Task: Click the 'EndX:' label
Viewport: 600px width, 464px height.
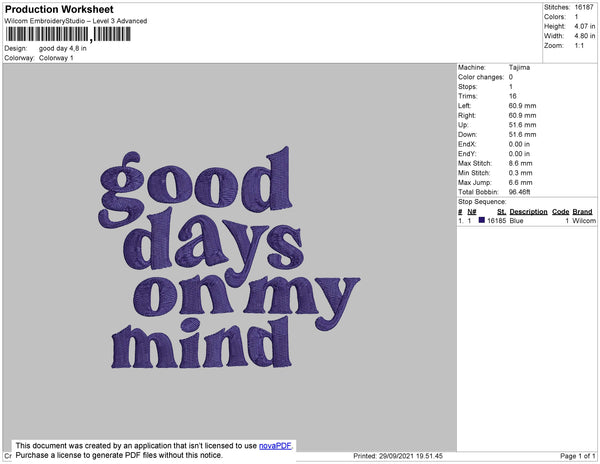Action: coord(467,144)
